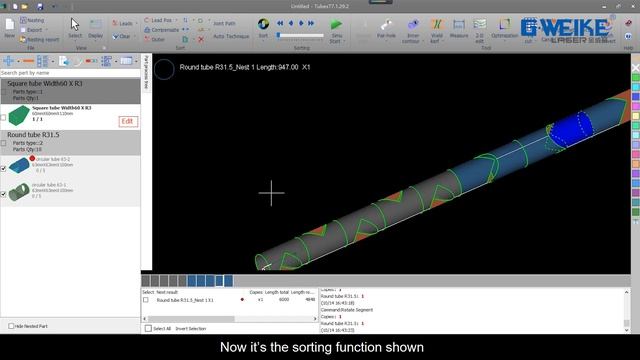Click the Compensate tool
The width and height of the screenshot is (640, 360).
tap(161, 30)
